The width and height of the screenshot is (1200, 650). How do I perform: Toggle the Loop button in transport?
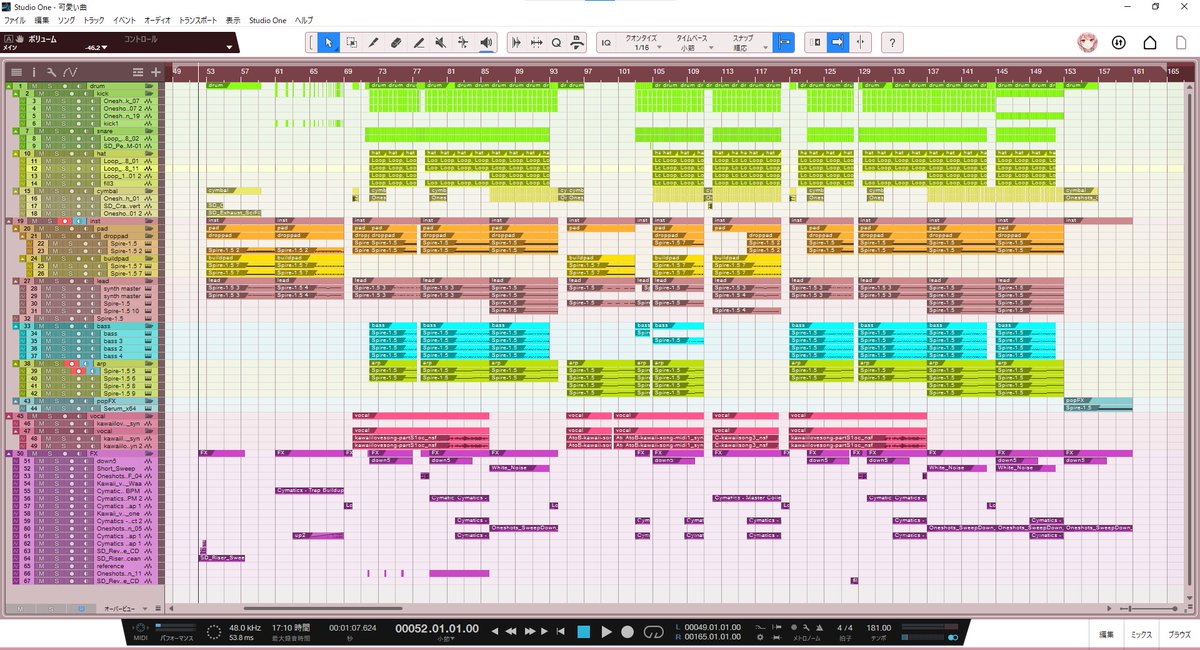654,632
